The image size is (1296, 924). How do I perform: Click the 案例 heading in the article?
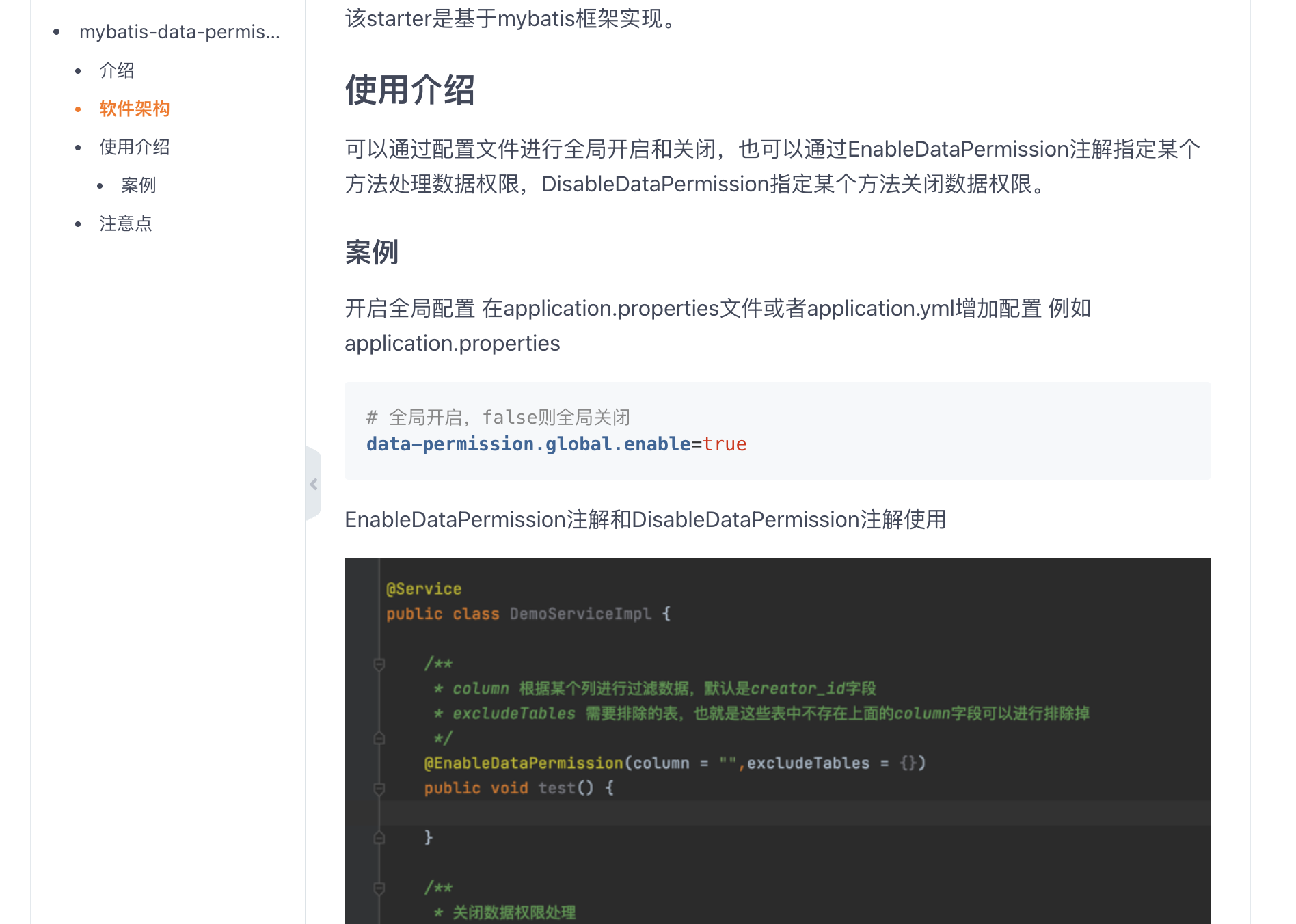pos(371,252)
